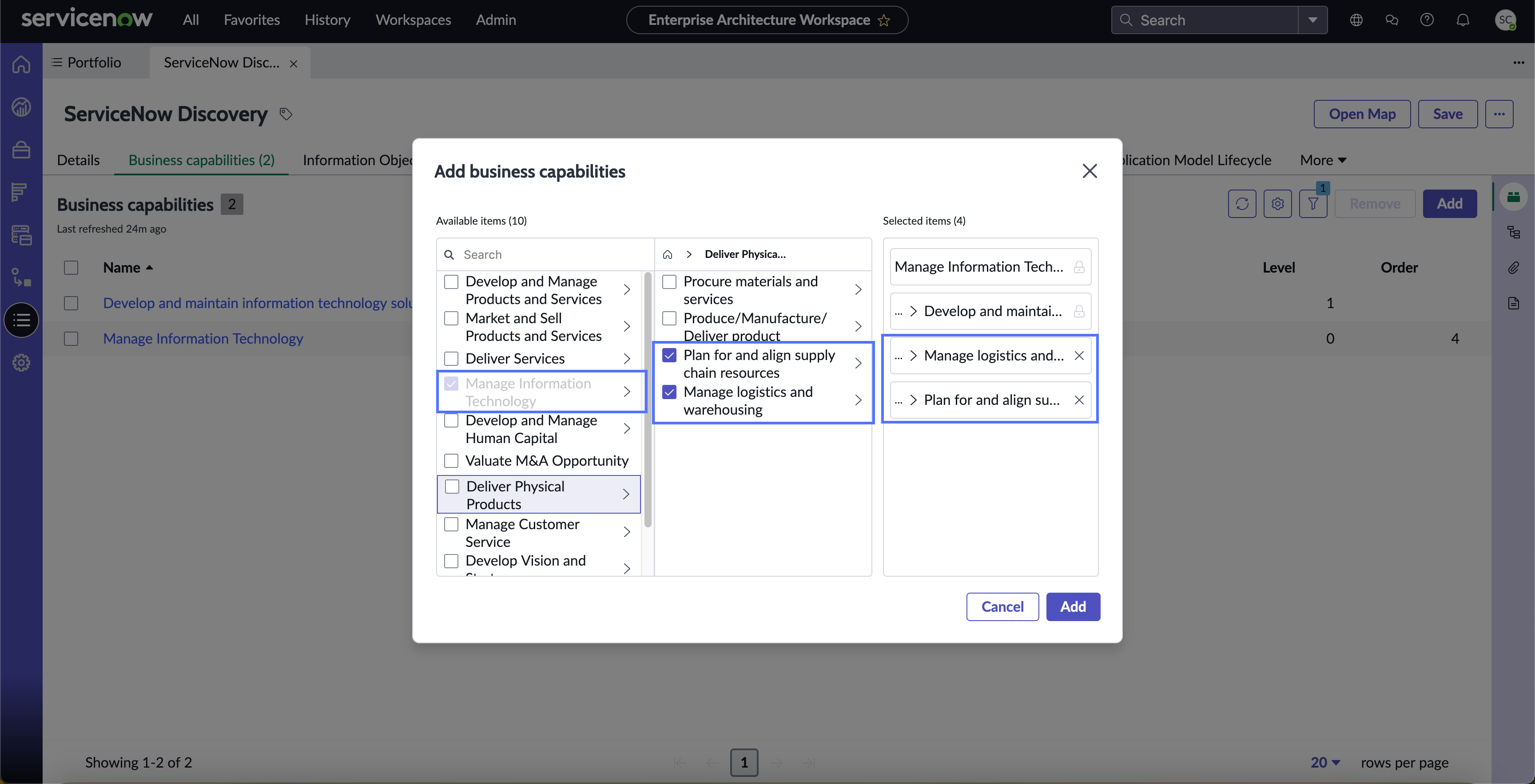Check the Deliver Physical Products checkbox
This screenshot has height=784, width=1535.
[452, 486]
